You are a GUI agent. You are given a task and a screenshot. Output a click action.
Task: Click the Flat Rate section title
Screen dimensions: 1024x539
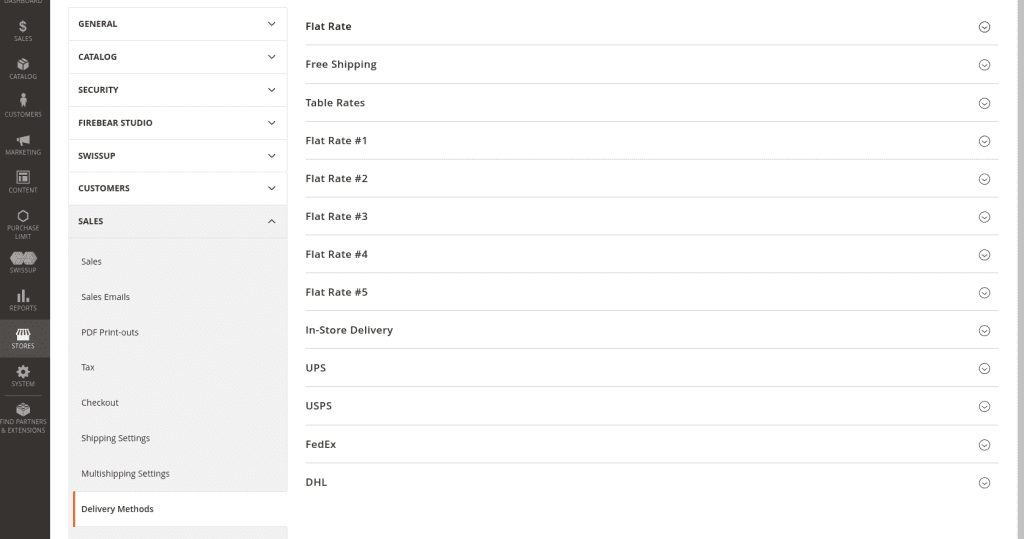[328, 26]
